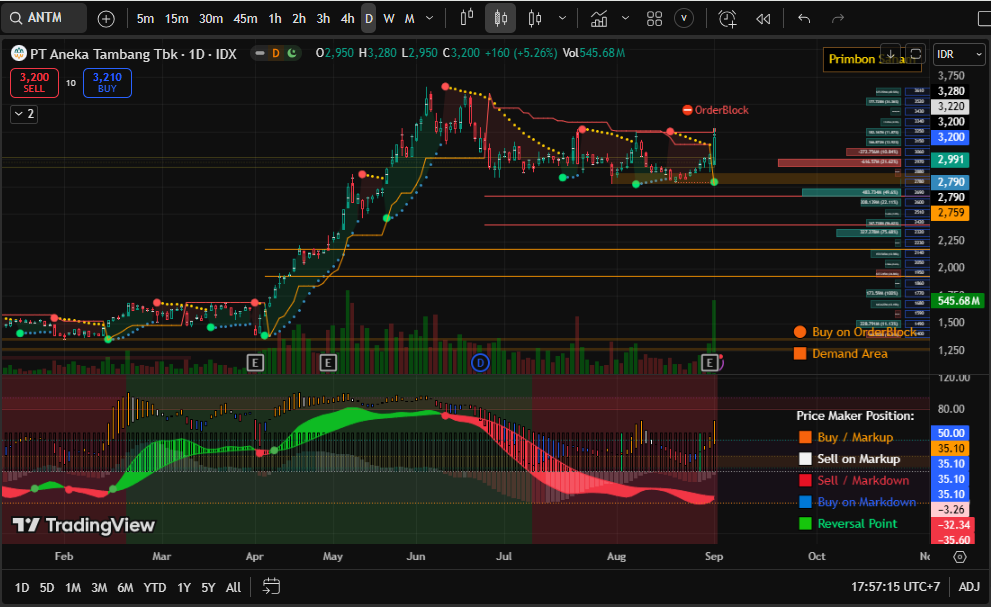Click the red Sell / Markdown swatch
Viewport: 991px width, 607px height.
point(805,480)
